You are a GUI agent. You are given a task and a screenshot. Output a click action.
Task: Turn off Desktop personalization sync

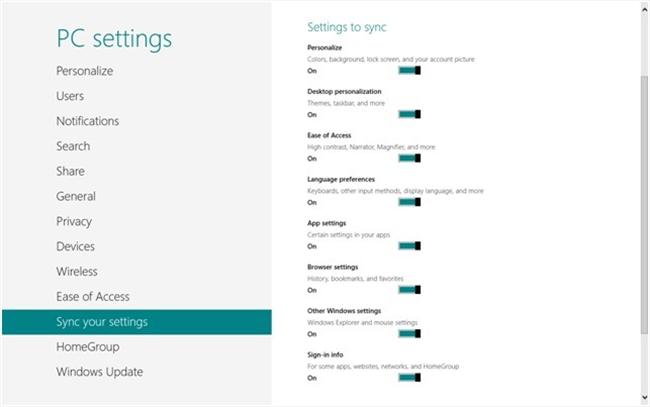click(410, 114)
